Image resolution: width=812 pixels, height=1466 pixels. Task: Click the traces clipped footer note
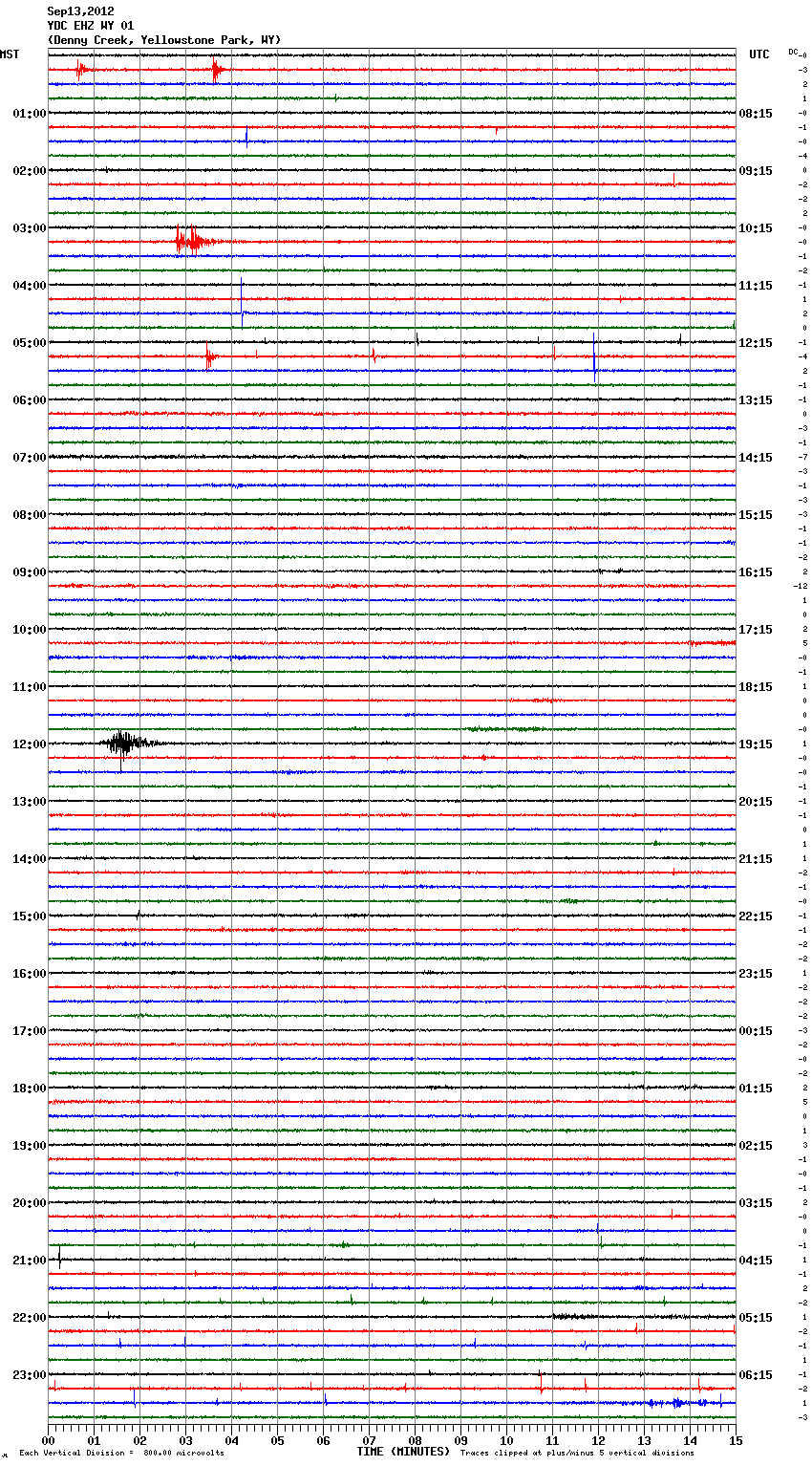(577, 1454)
